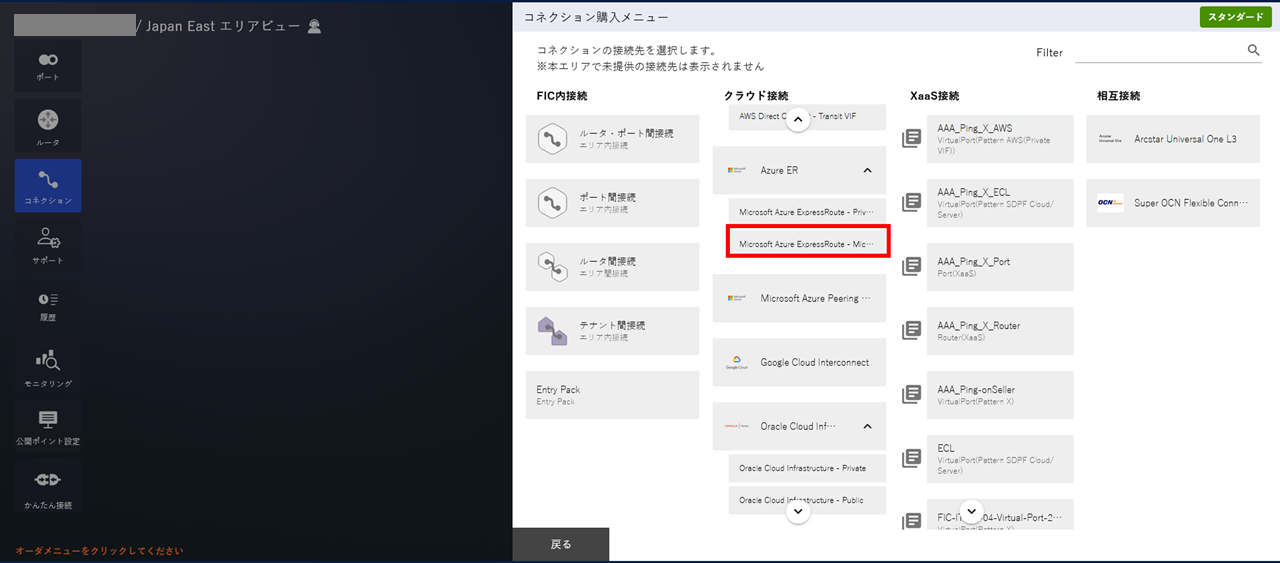Click the 戻る back button
This screenshot has width=1280, height=563.
(x=561, y=545)
